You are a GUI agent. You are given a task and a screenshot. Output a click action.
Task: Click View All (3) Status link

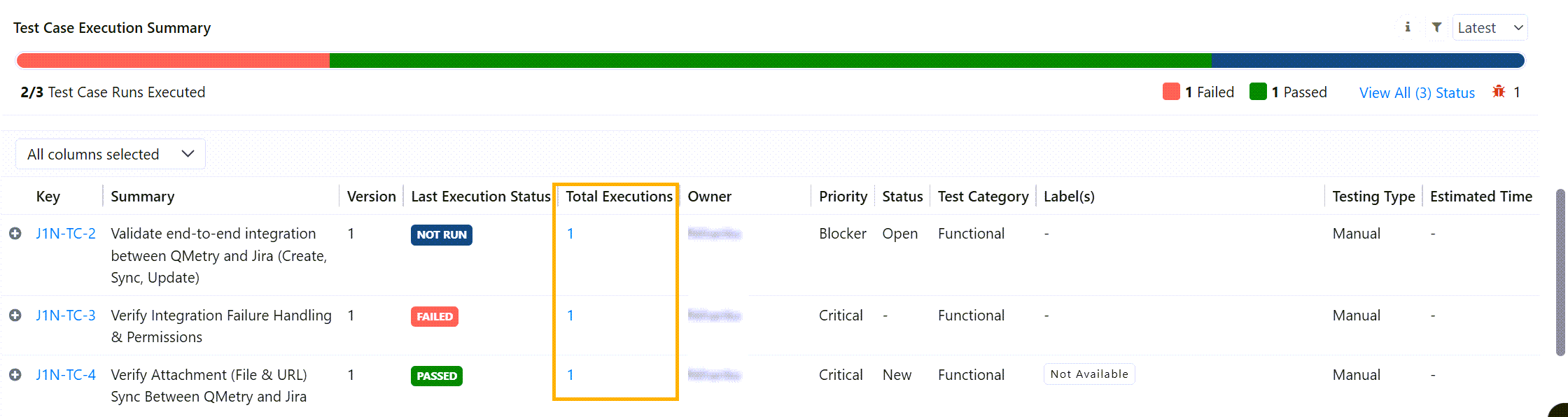[1417, 93]
